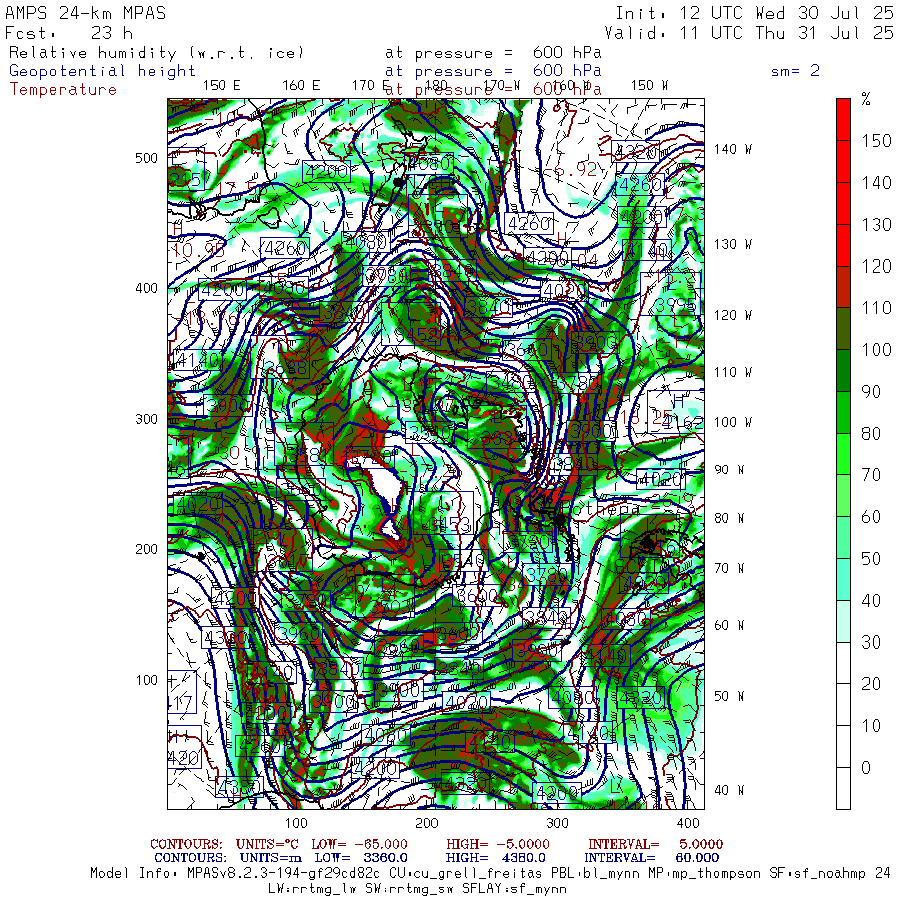Click the blue 'HIGH= 4380.0' text
The width and height of the screenshot is (900, 900).
(x=495, y=858)
